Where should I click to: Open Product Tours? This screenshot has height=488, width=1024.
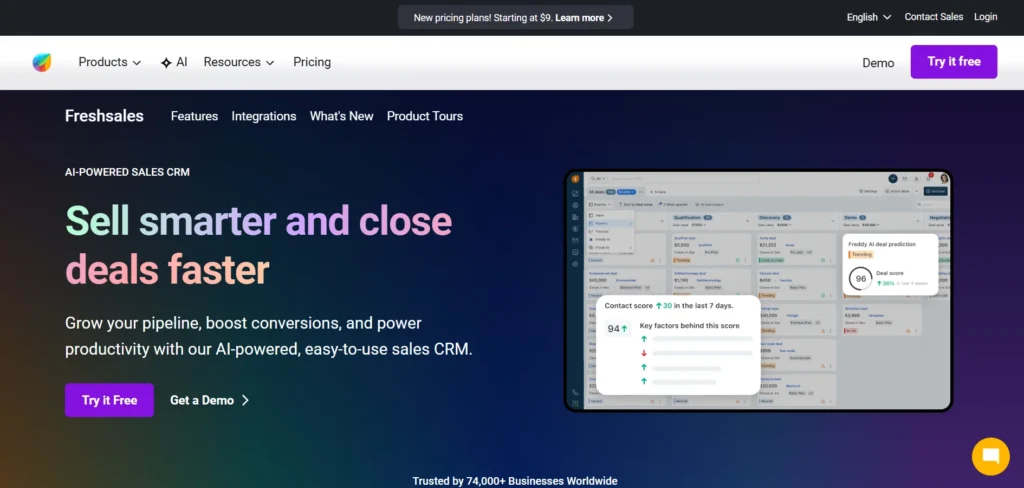click(424, 116)
